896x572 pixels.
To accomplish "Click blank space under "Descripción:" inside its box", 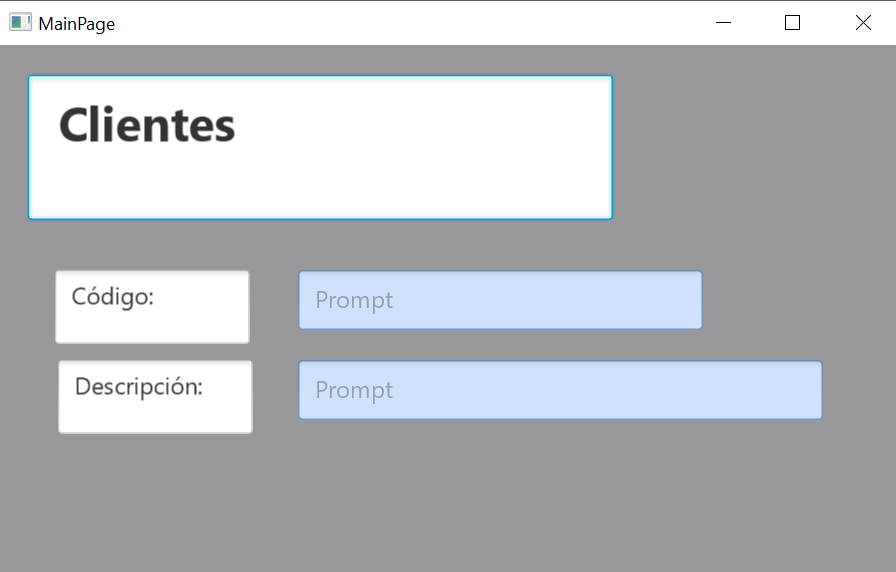I will 155,416.
